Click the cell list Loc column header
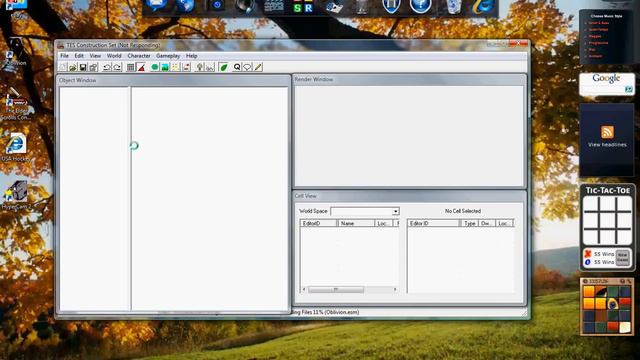 coord(384,223)
